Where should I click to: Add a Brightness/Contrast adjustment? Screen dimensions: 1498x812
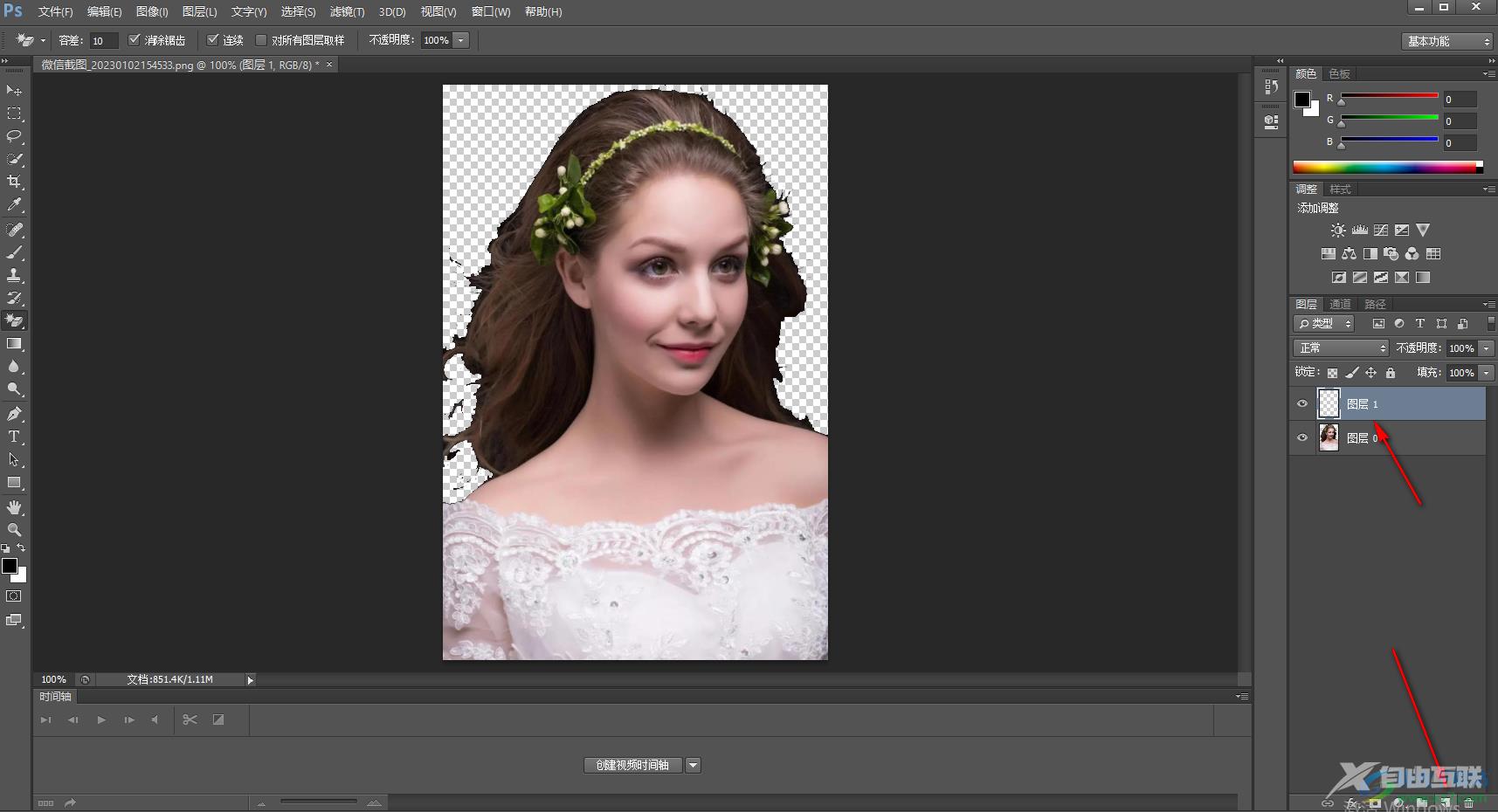pyautogui.click(x=1338, y=231)
